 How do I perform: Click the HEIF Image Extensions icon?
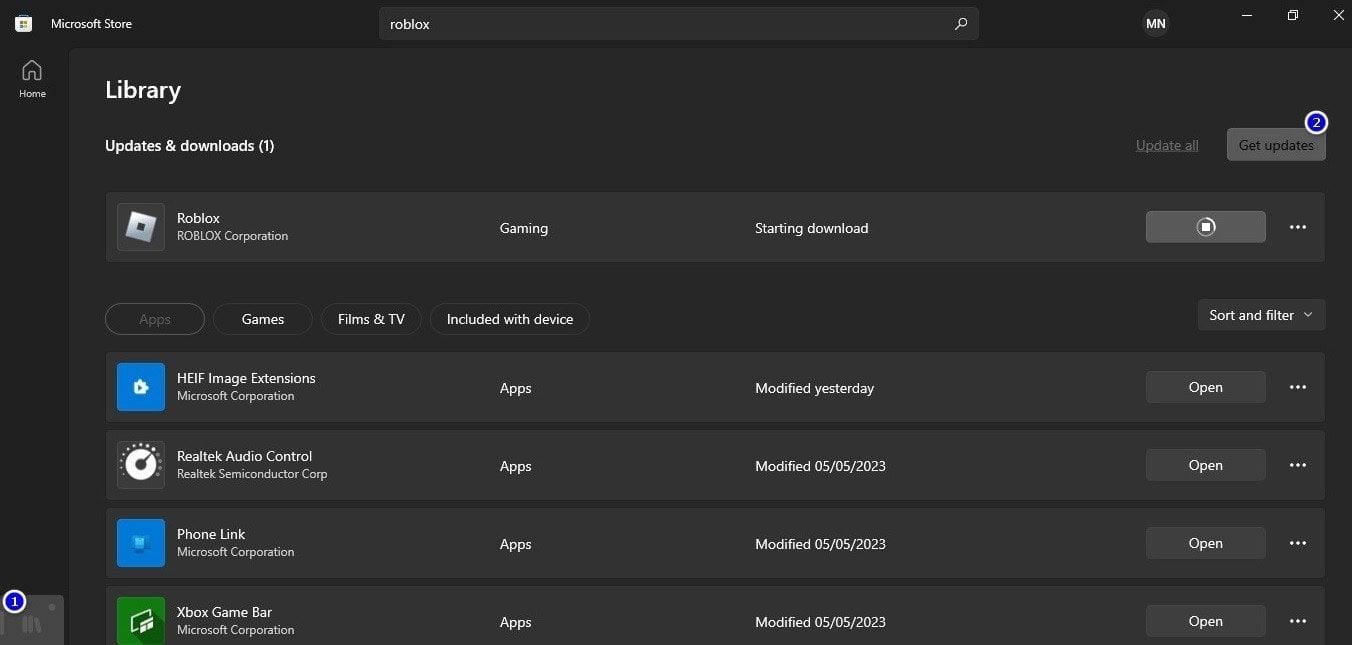click(141, 387)
